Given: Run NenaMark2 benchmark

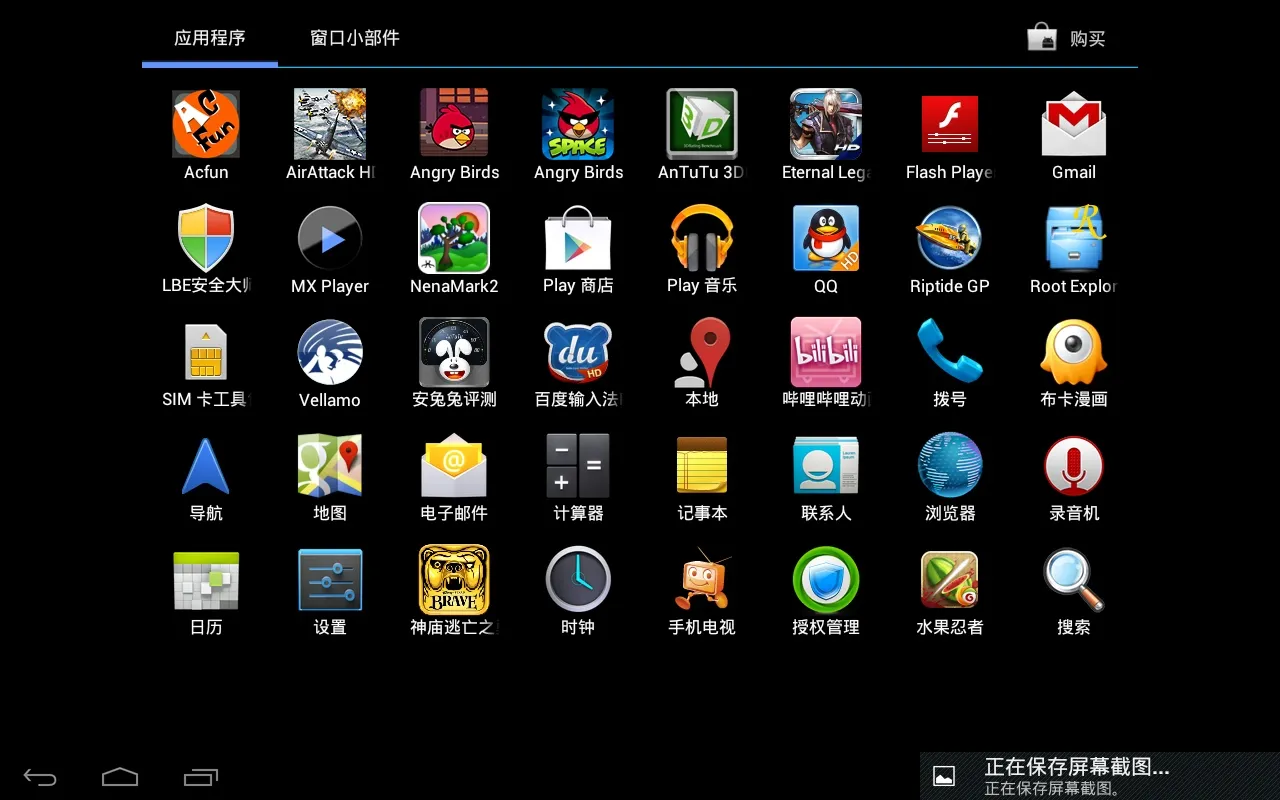Looking at the screenshot, I should [x=454, y=238].
